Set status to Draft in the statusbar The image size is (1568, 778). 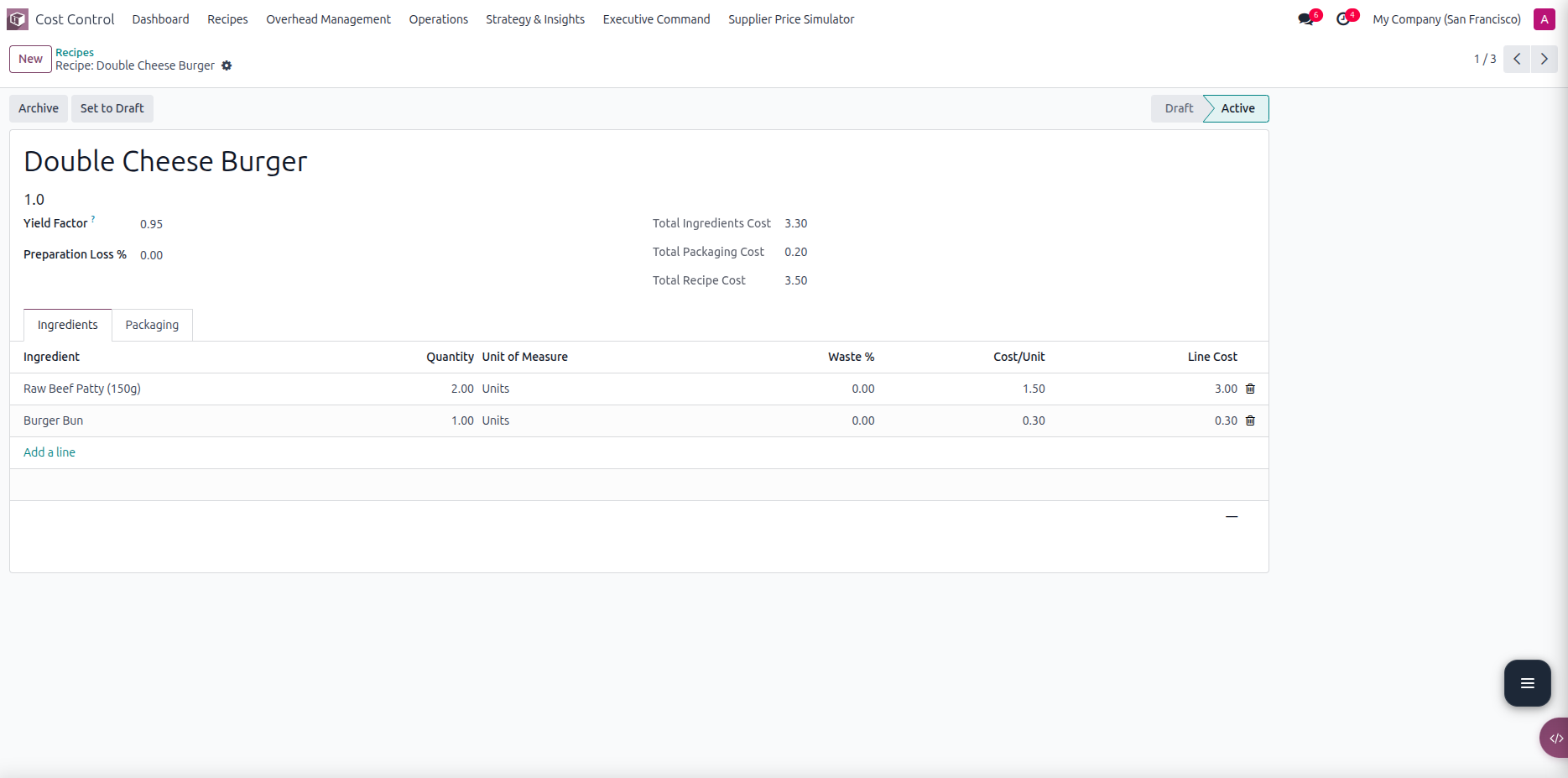tap(1178, 108)
